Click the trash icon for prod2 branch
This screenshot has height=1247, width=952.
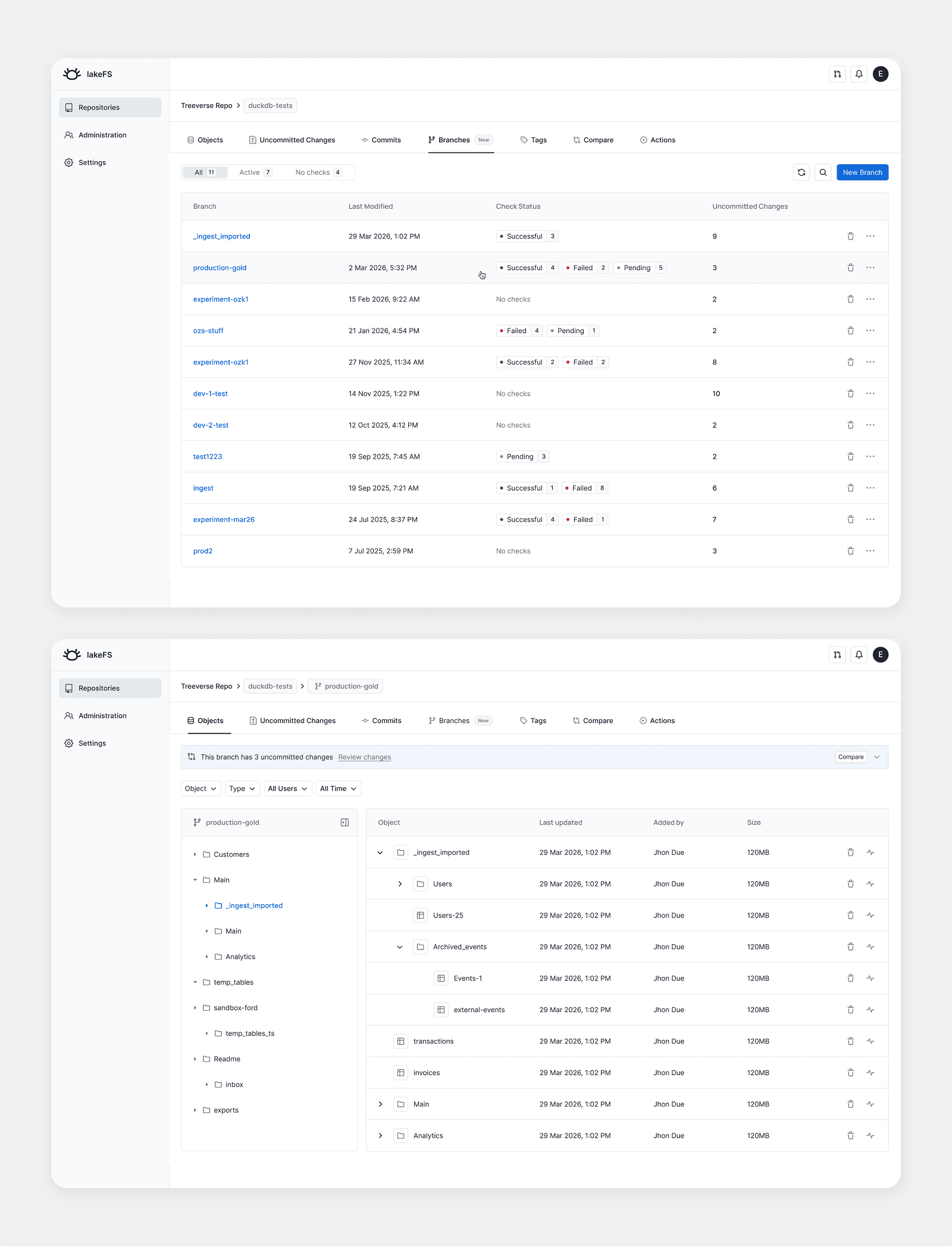click(850, 551)
